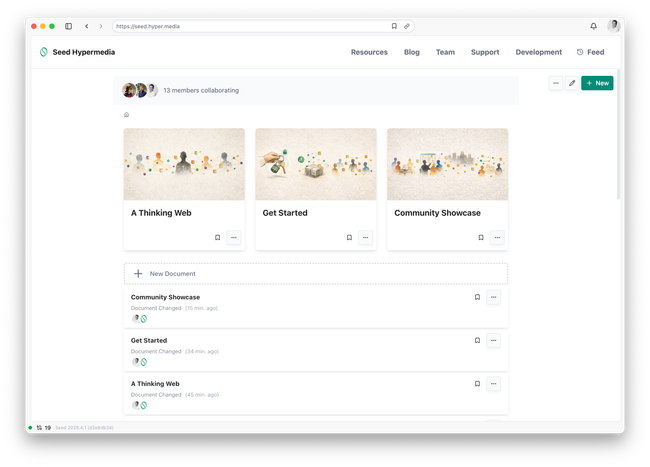
Task: Click the Seed Hypermedia leaf logo
Action: point(43,52)
